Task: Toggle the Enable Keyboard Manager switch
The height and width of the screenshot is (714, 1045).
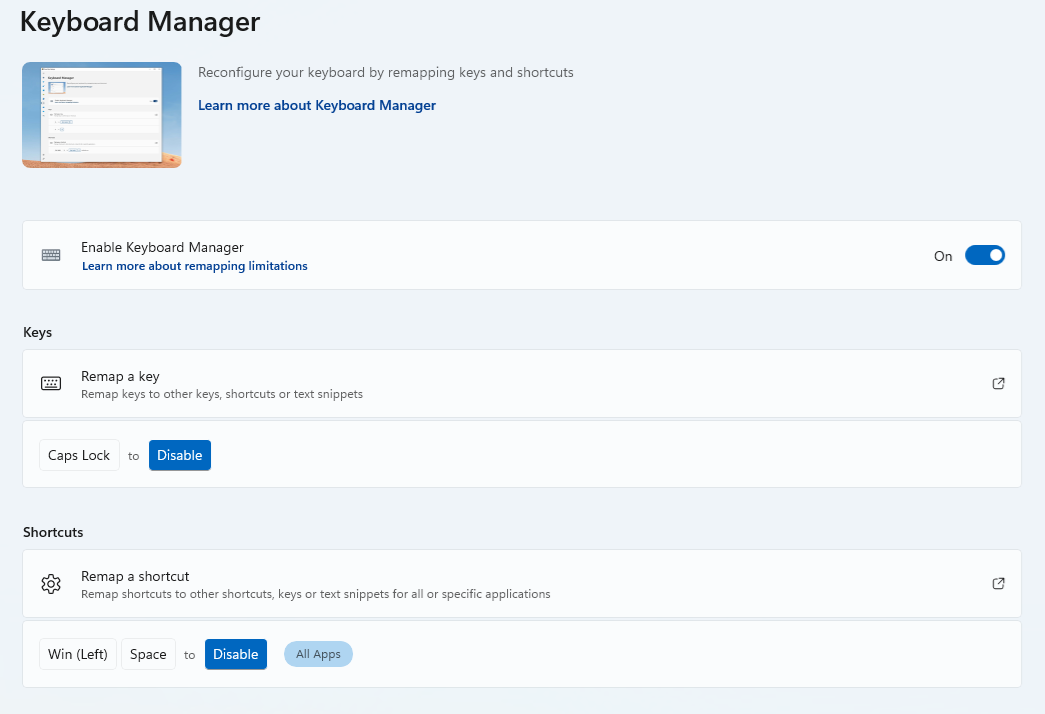Action: (x=984, y=255)
